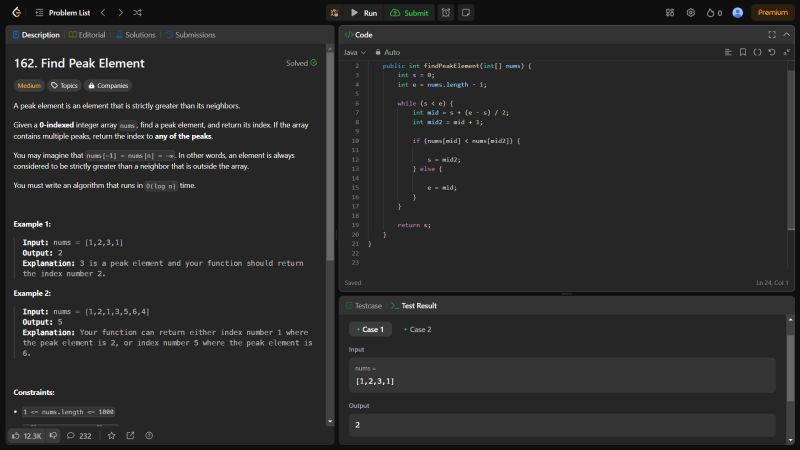Format code icon in editor toolbar
Viewport: 800px width, 450px height.
click(x=728, y=52)
